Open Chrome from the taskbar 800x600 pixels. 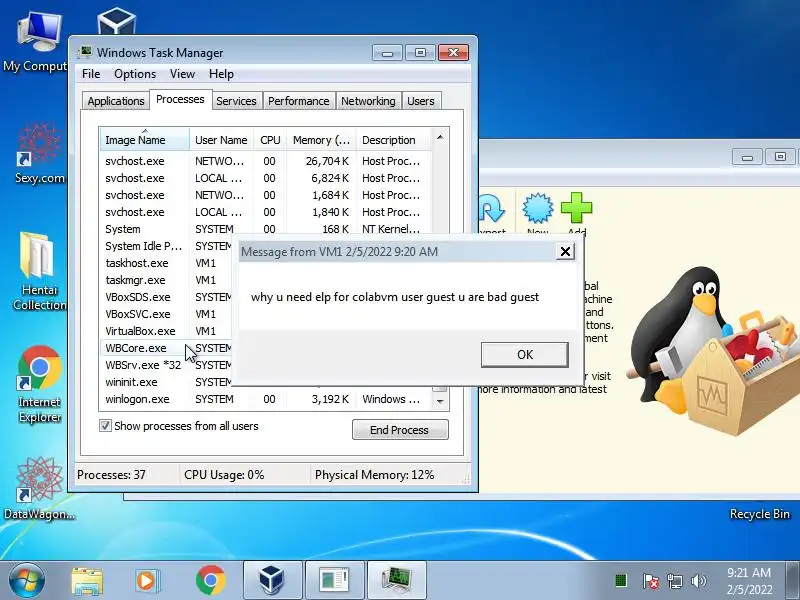pos(211,581)
